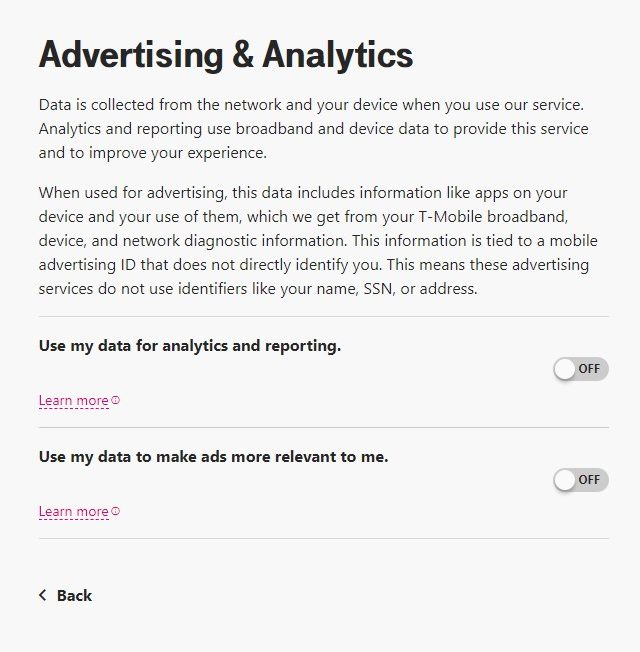Viewport: 640px width, 652px height.
Task: Click info icon beside ads Learn more
Action: click(x=116, y=511)
